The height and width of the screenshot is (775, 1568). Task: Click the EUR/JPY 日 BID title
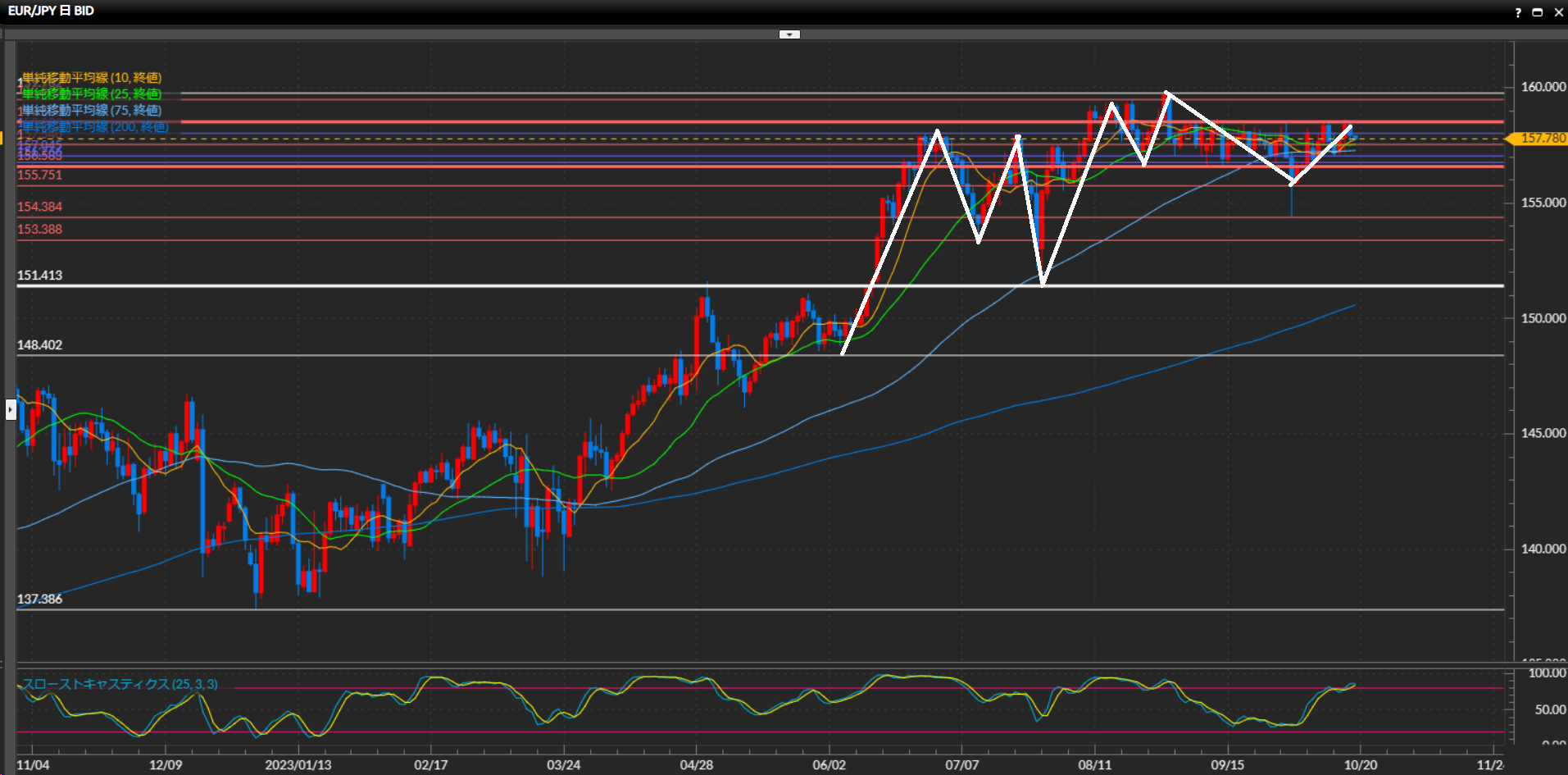click(x=51, y=11)
